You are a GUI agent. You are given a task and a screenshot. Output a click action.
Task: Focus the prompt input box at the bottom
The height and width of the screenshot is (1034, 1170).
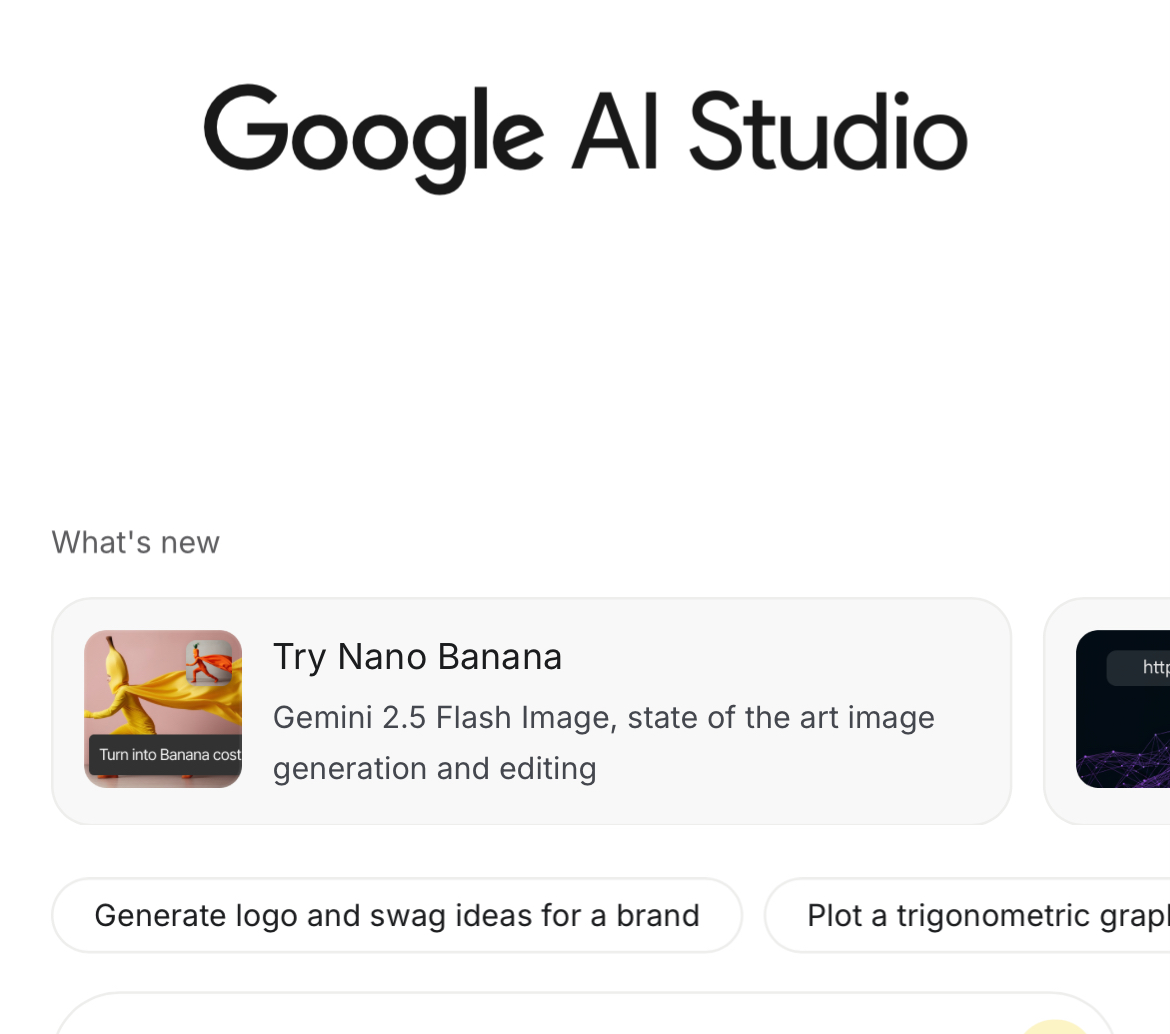[500, 1018]
